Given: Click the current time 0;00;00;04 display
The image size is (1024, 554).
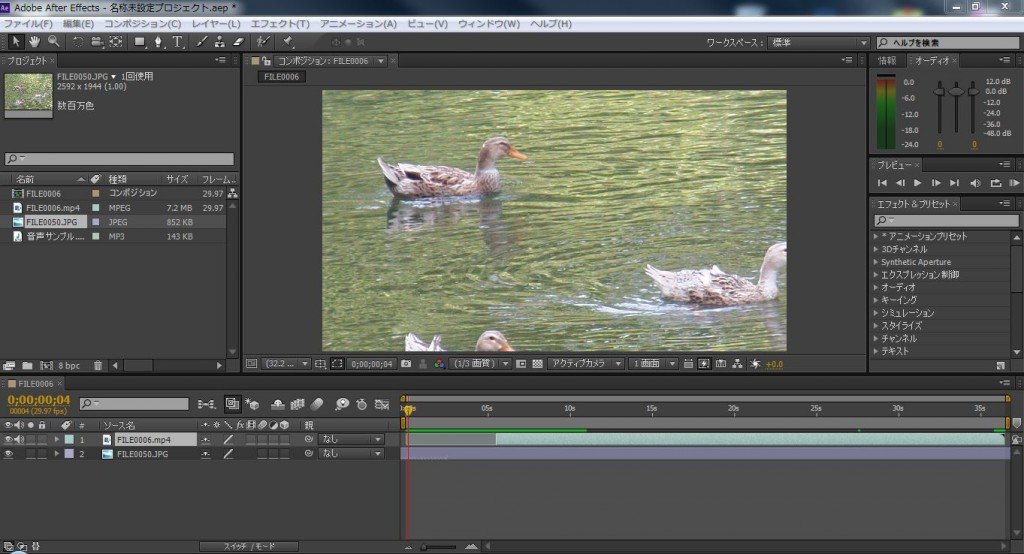Looking at the screenshot, I should (39, 400).
